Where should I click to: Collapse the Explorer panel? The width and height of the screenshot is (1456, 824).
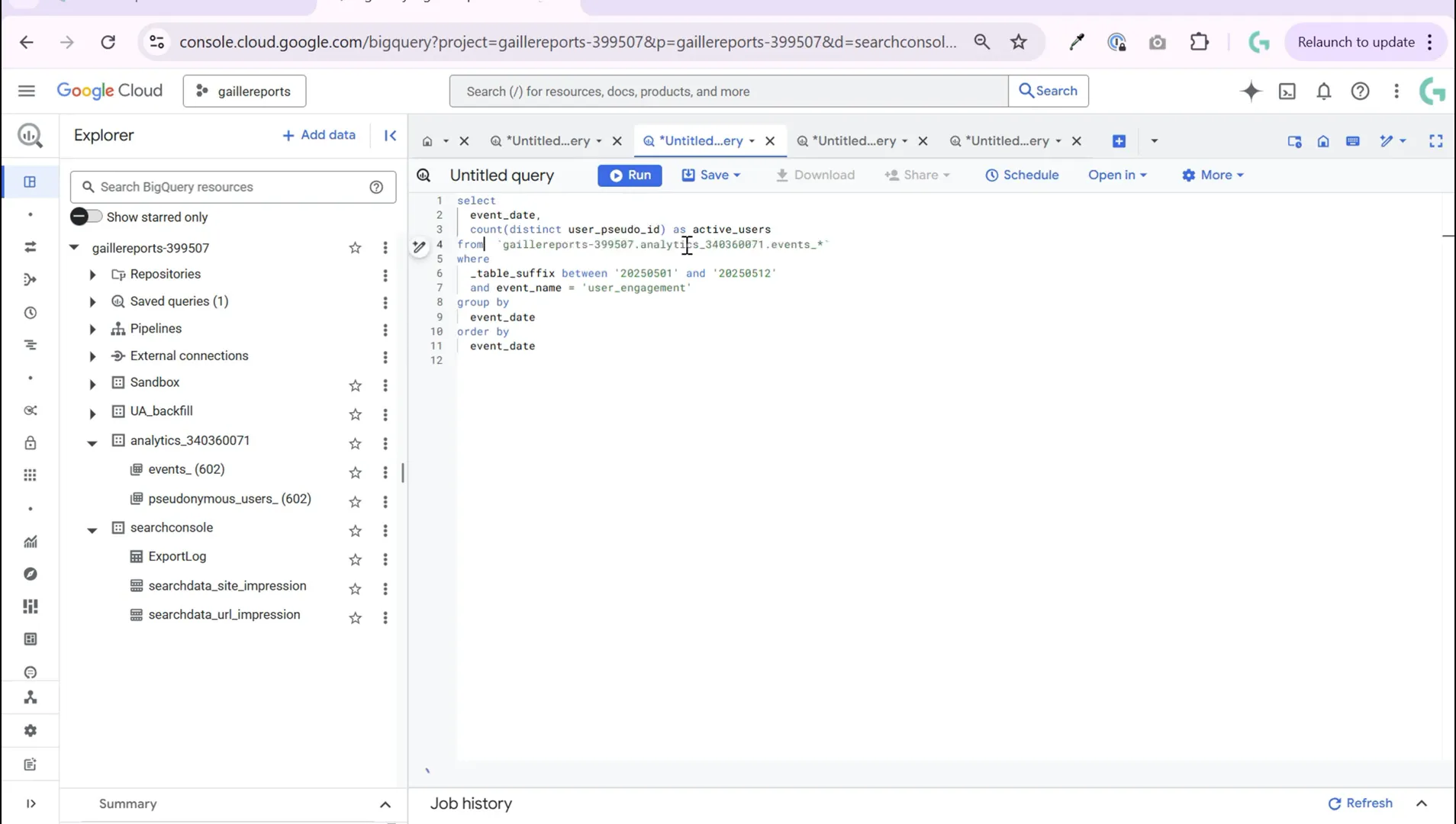tap(390, 135)
